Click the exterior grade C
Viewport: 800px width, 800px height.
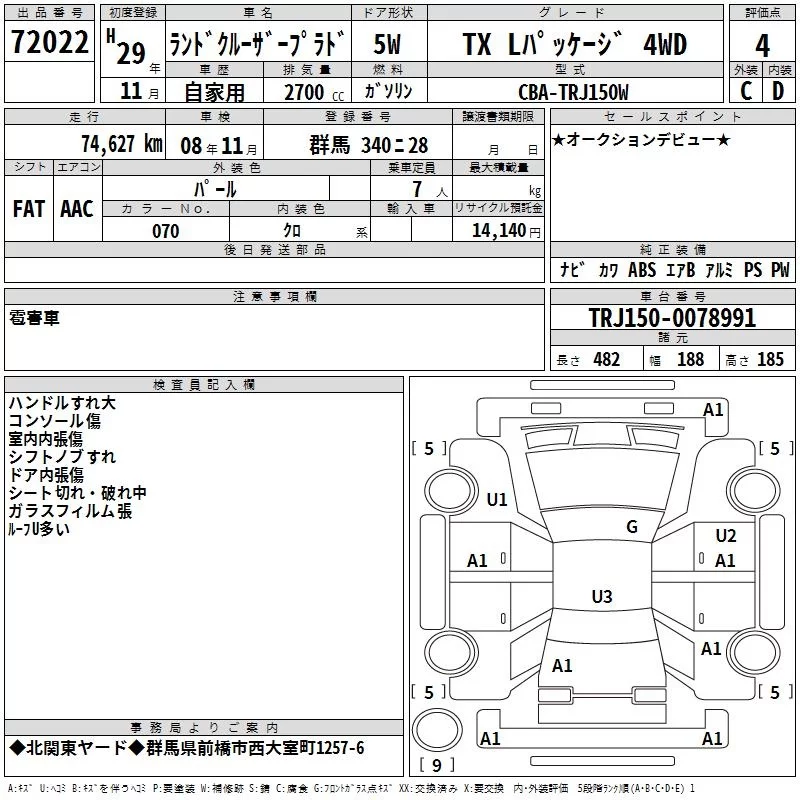coord(746,91)
